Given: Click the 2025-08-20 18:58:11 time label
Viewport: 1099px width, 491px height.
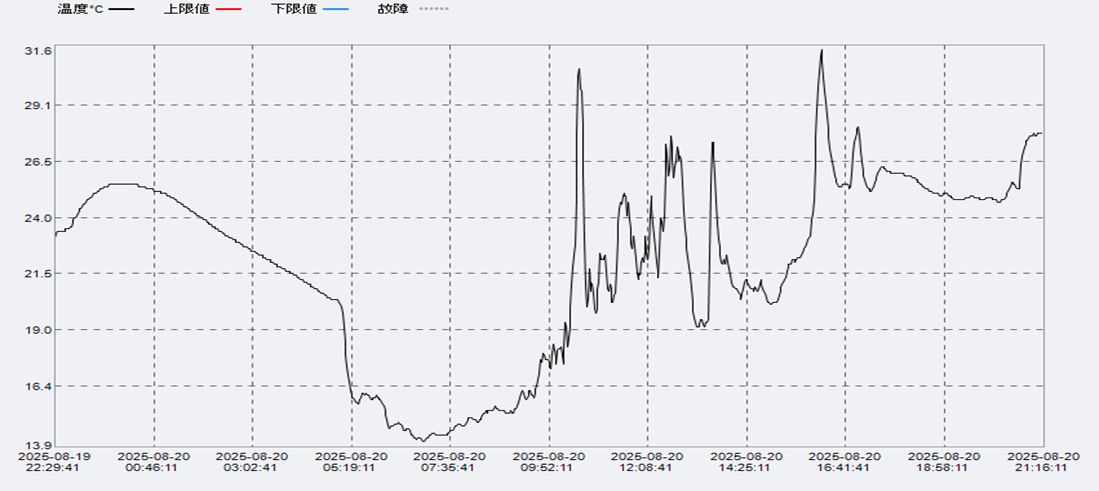Looking at the screenshot, I should pyautogui.click(x=945, y=462).
